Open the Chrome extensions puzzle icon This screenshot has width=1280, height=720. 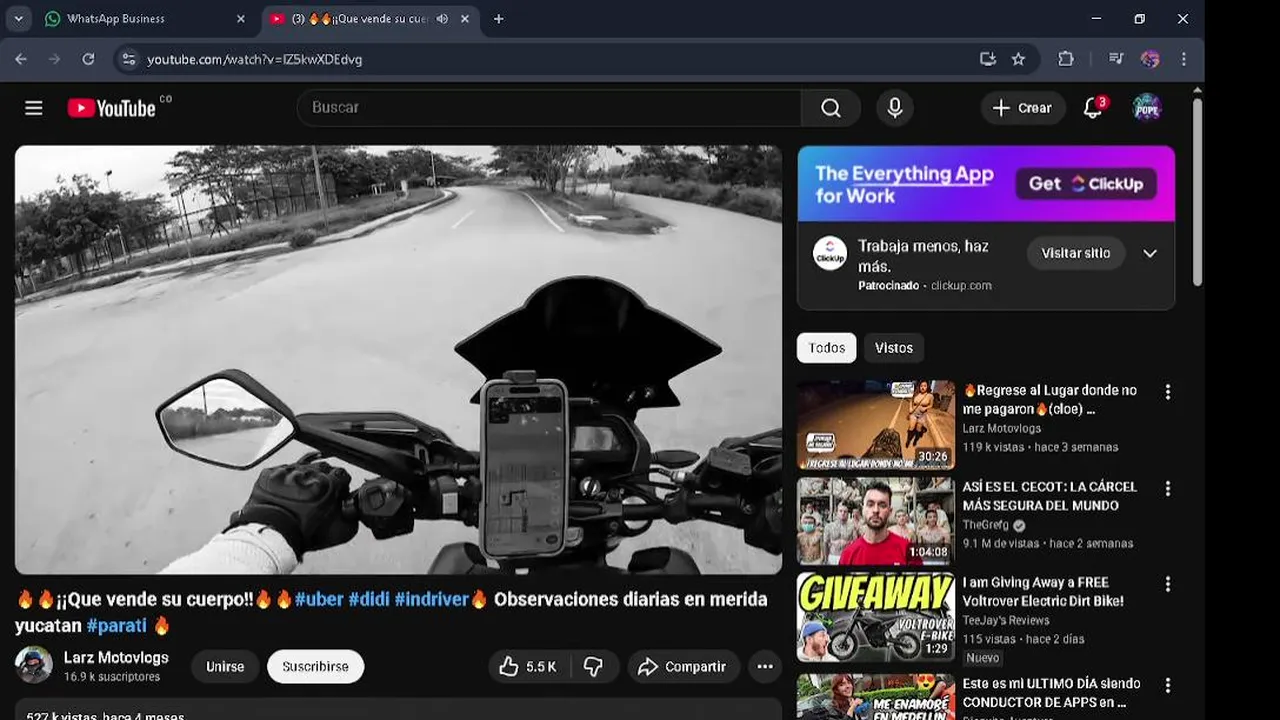click(x=1066, y=59)
